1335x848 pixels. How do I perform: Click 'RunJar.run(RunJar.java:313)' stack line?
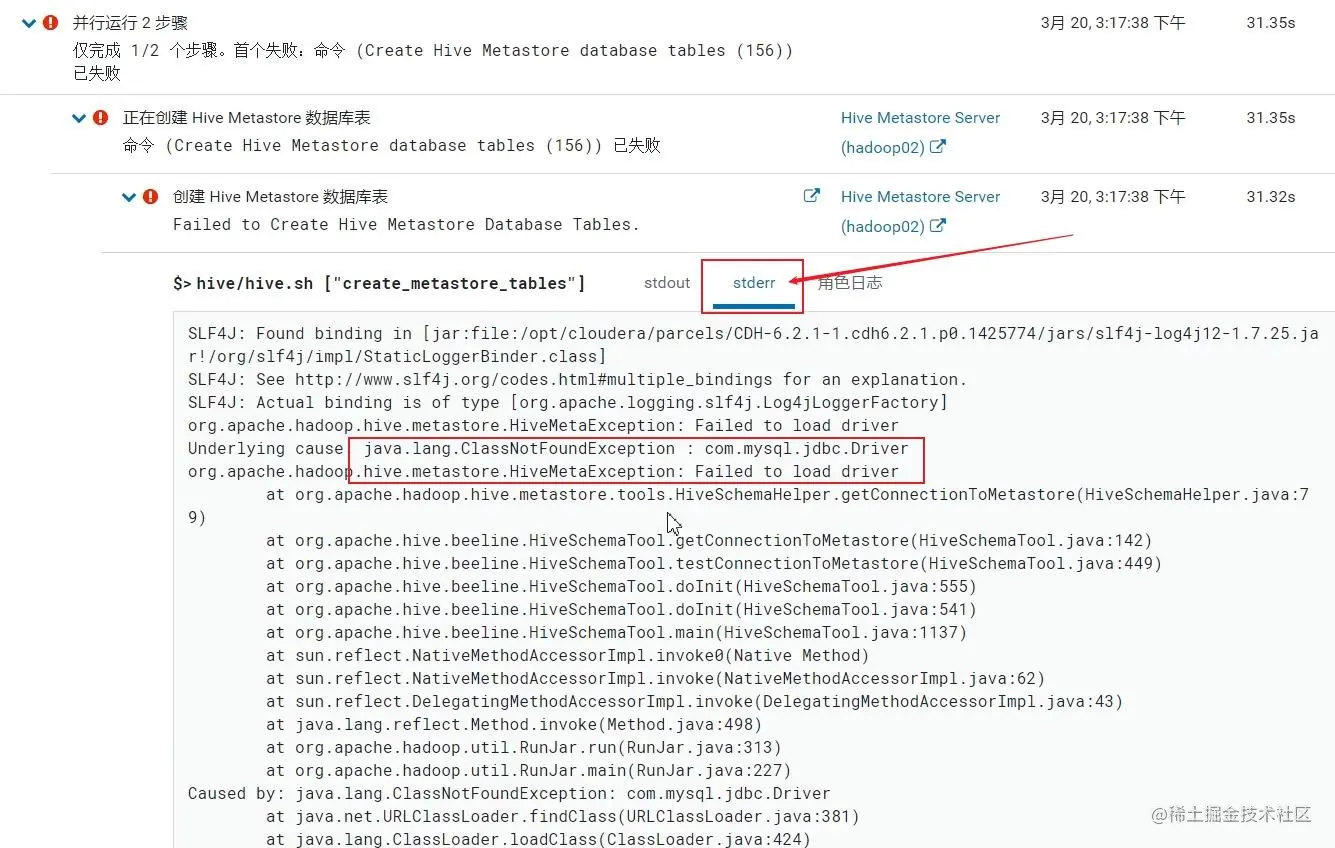(524, 747)
